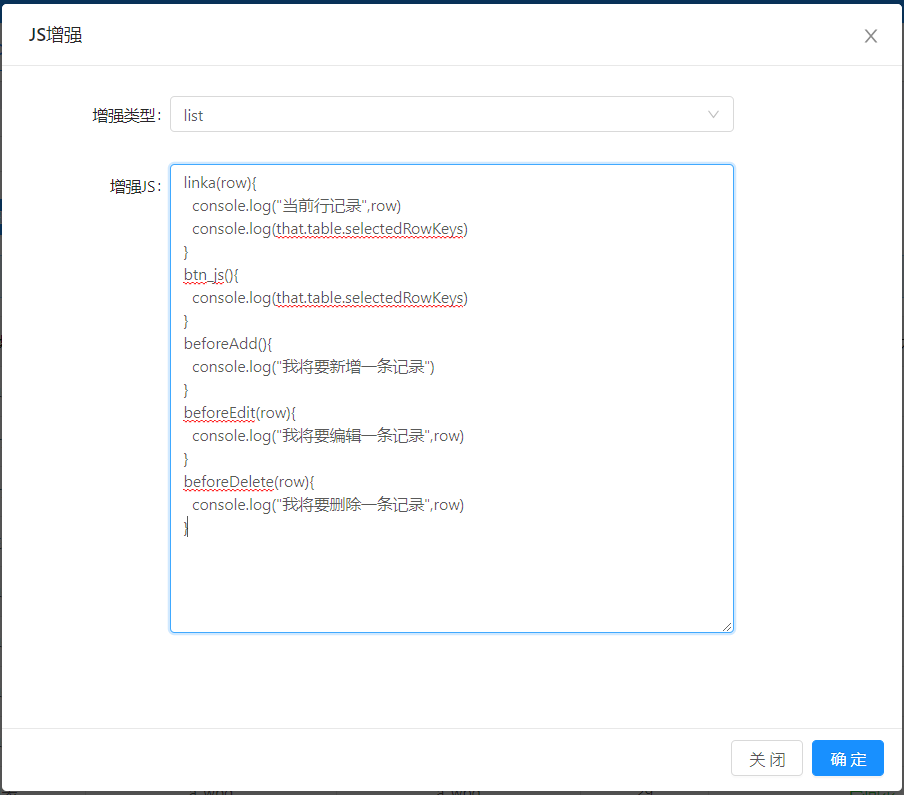Open the 增强类型 list dropdown
The width and height of the screenshot is (904, 795).
click(x=451, y=114)
